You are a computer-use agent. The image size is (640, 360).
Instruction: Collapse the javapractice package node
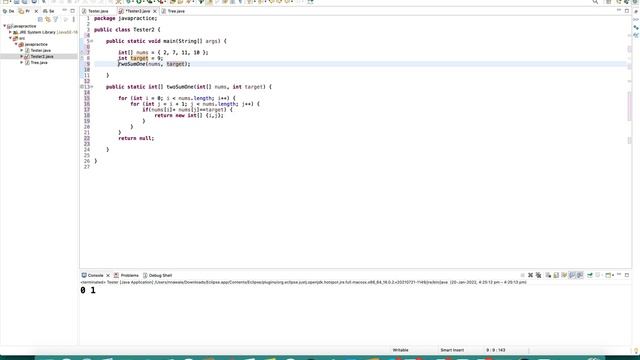16,44
